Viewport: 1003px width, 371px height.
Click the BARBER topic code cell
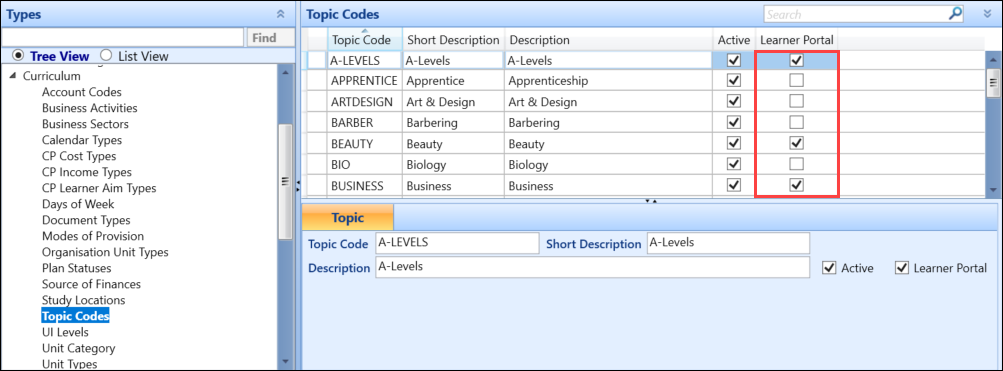[x=365, y=122]
